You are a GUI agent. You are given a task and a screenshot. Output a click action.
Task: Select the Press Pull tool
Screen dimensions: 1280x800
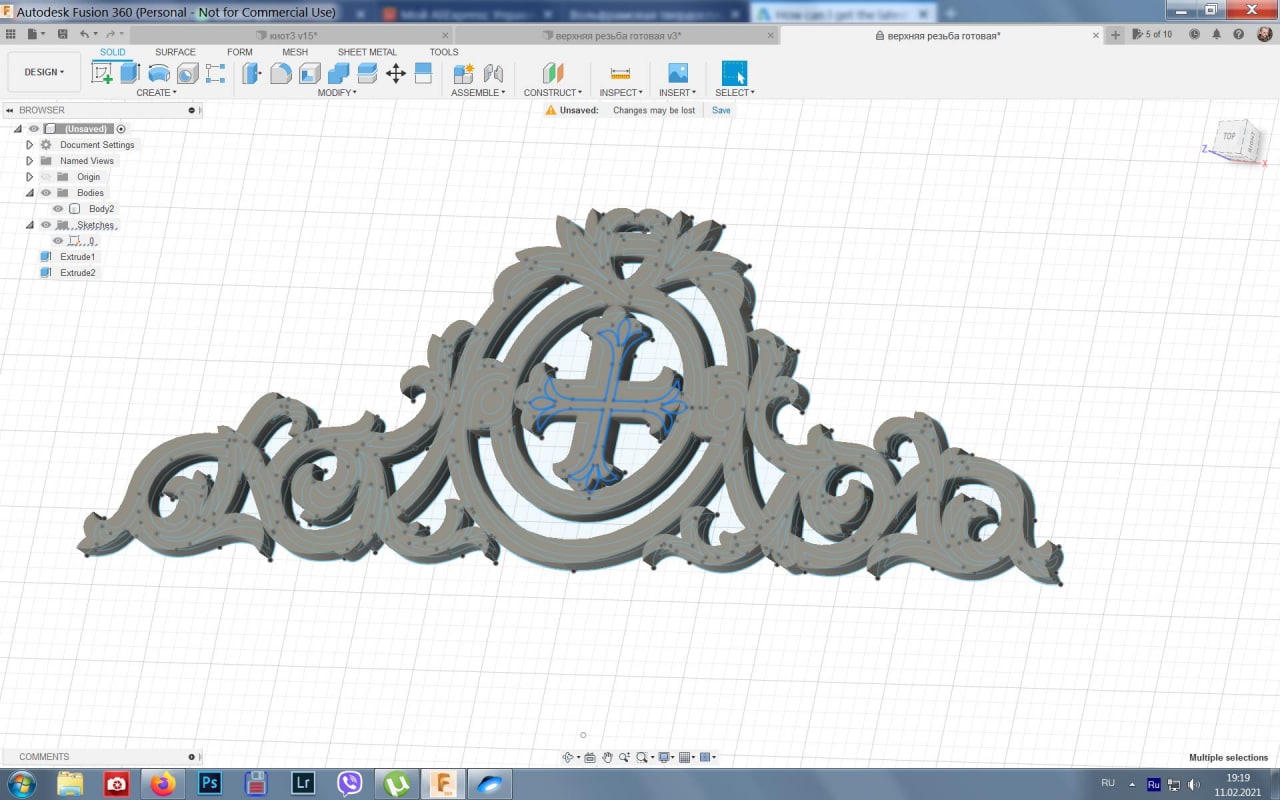coord(252,73)
